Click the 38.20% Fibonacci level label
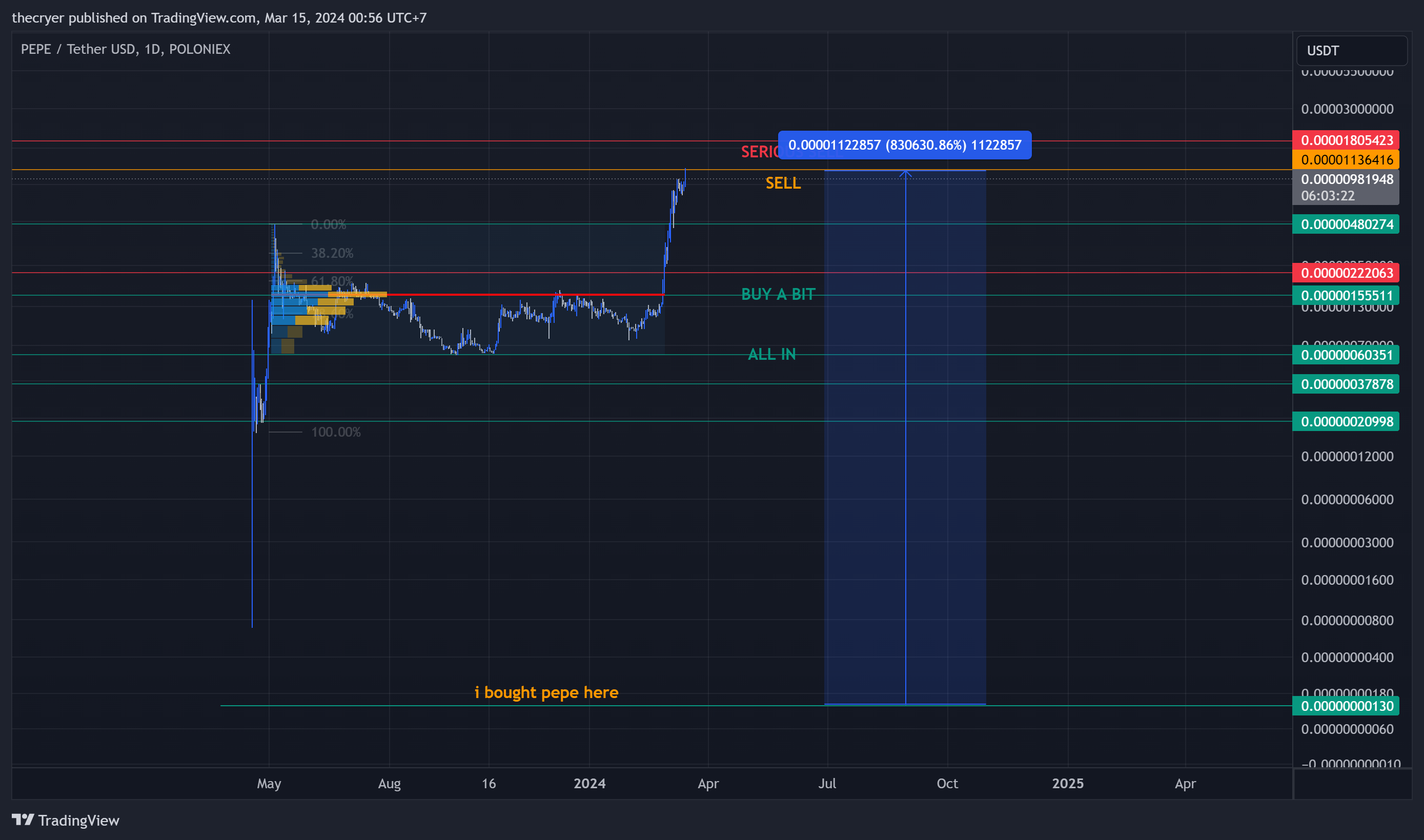 [x=332, y=253]
